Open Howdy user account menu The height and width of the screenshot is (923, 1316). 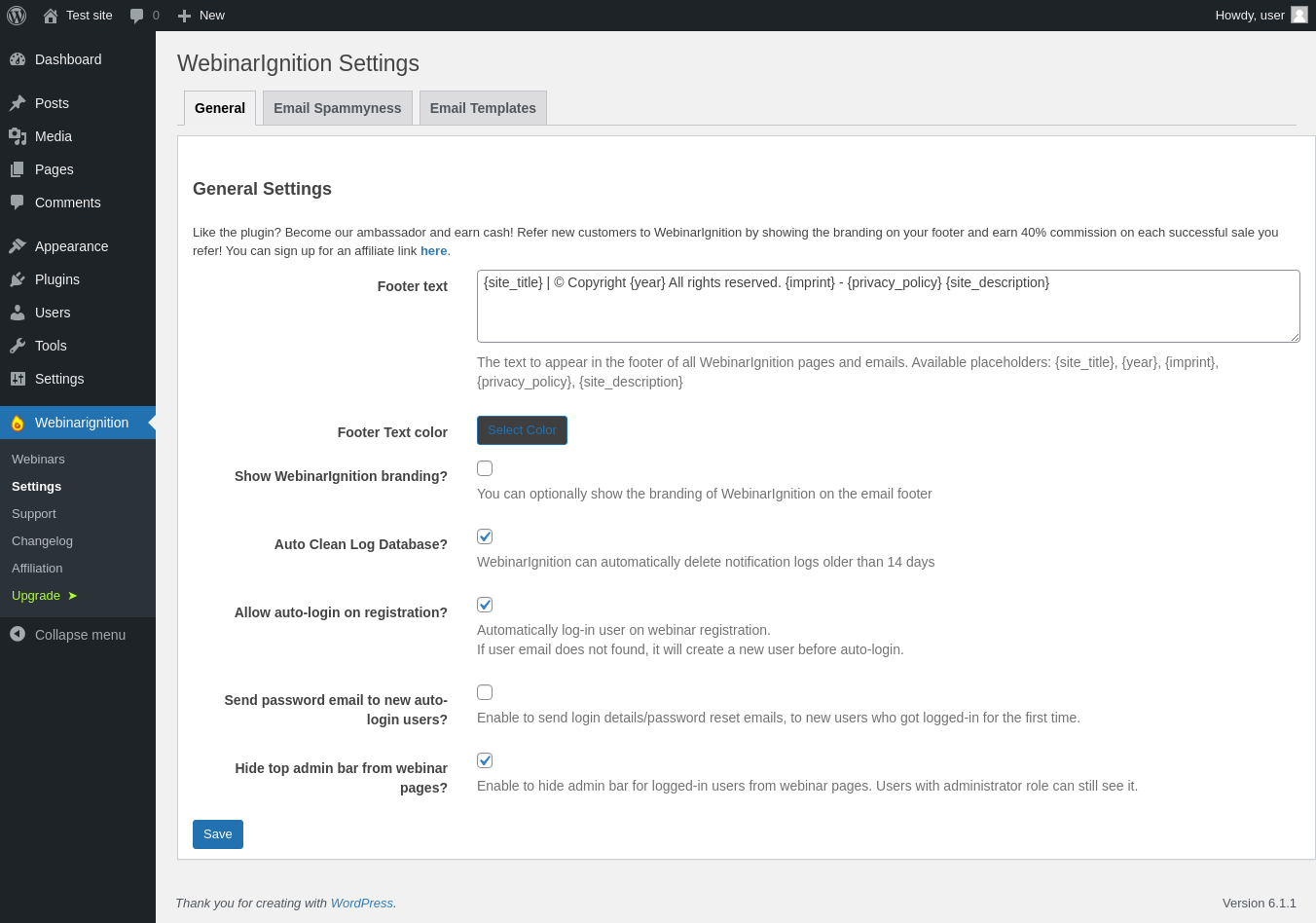(x=1261, y=16)
